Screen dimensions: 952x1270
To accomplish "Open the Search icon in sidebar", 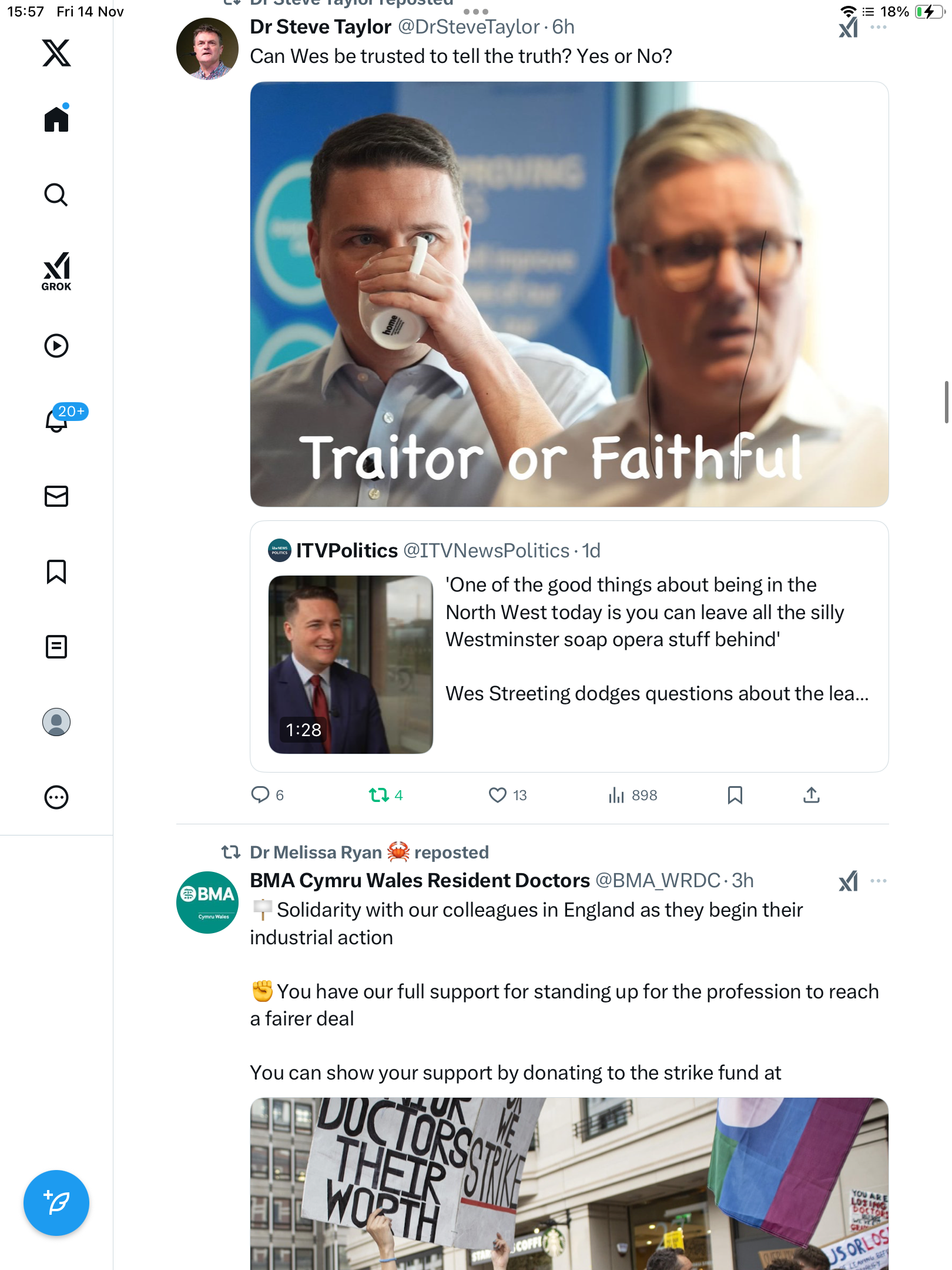I will tap(56, 195).
